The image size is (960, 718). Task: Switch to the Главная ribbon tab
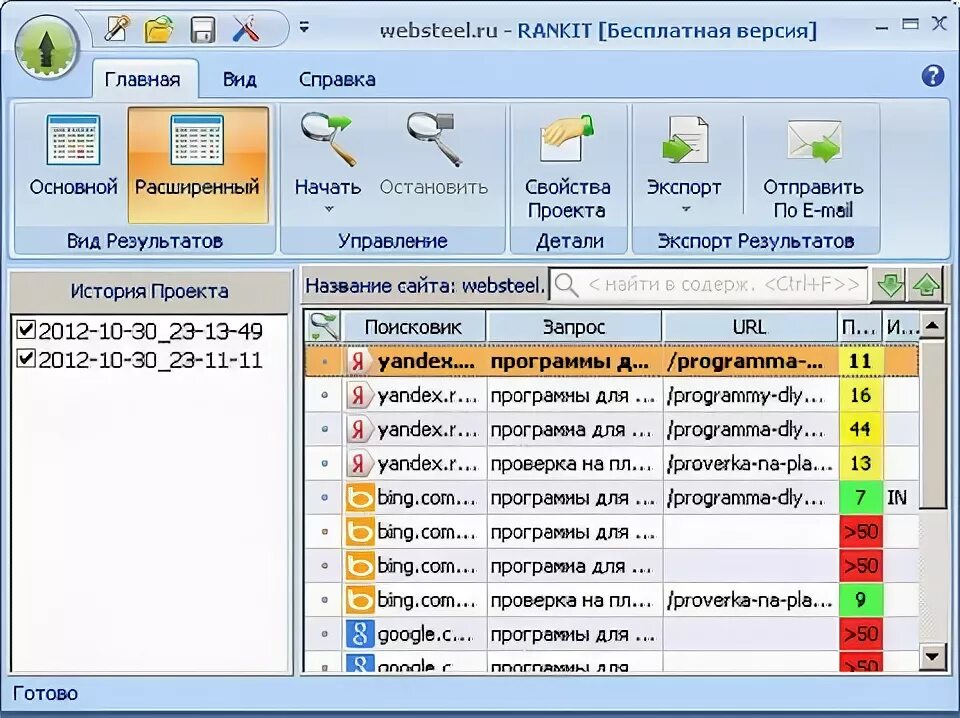click(143, 79)
